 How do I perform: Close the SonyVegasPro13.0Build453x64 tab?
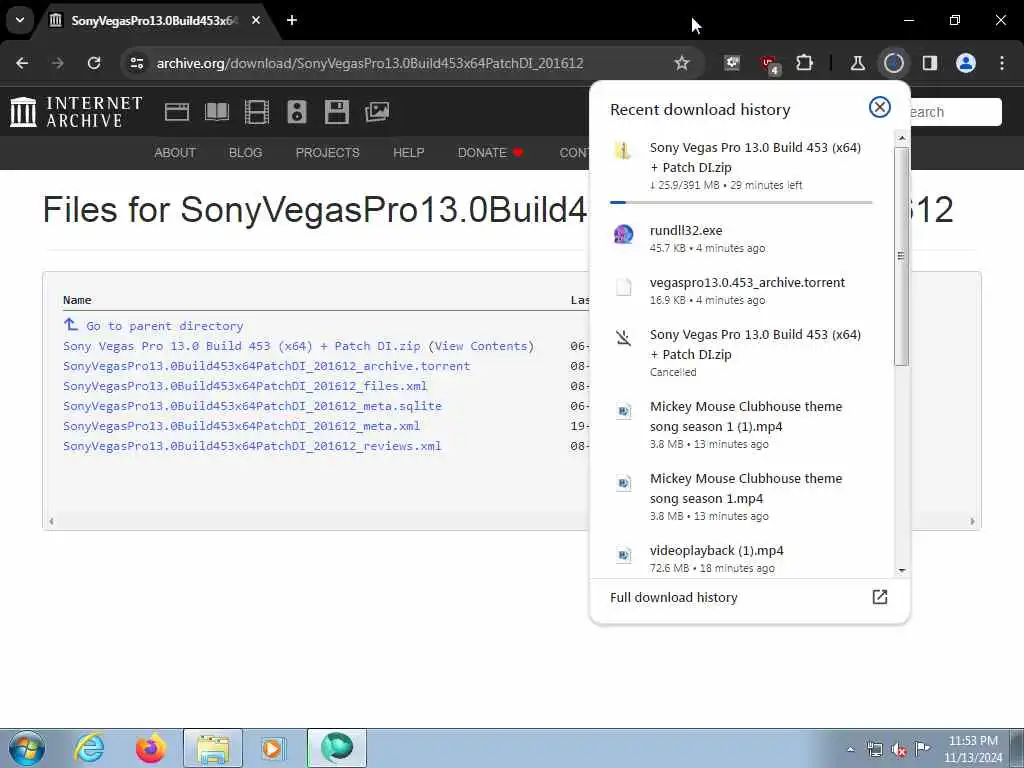click(256, 20)
